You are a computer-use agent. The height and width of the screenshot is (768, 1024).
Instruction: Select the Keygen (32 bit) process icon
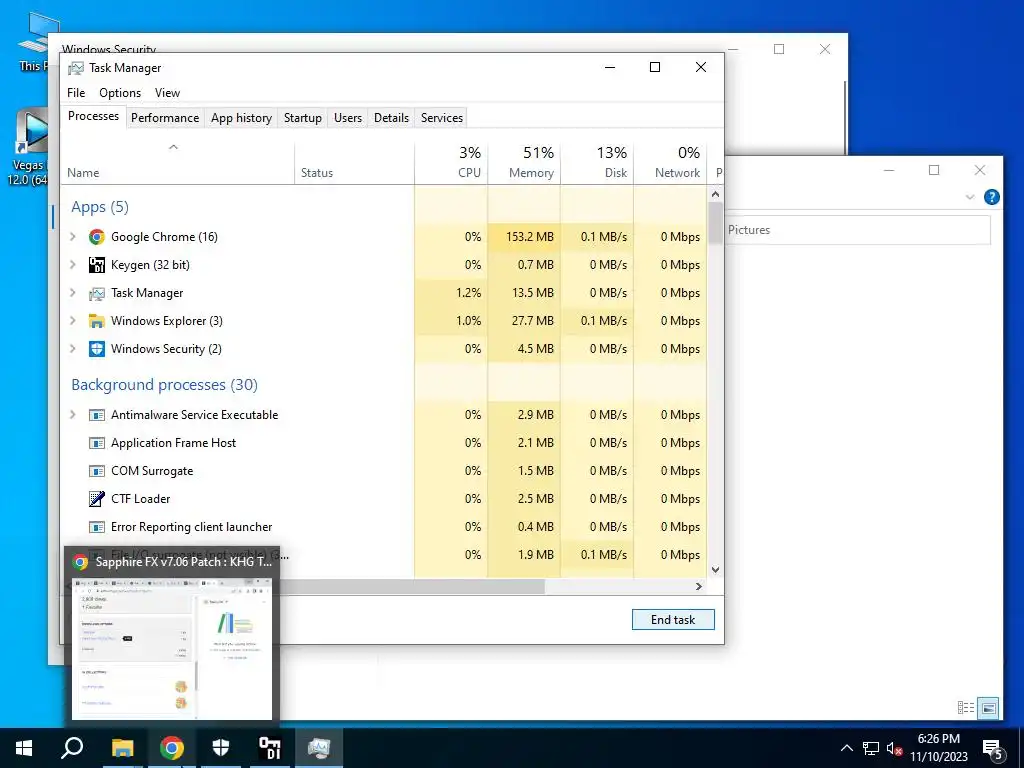pyautogui.click(x=97, y=265)
